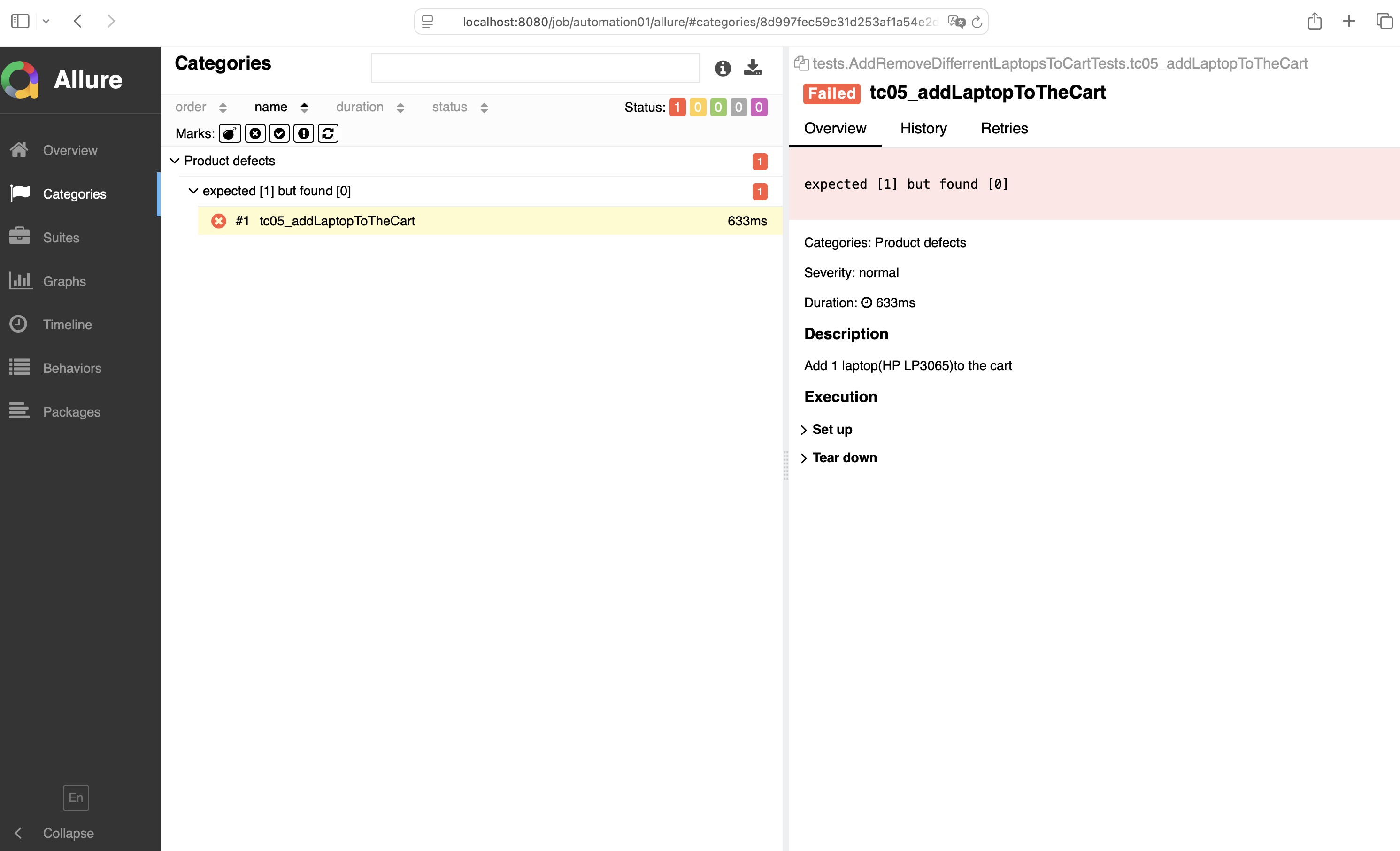Open Timeline in the left sidebar
This screenshot has width=1400, height=851.
click(67, 324)
